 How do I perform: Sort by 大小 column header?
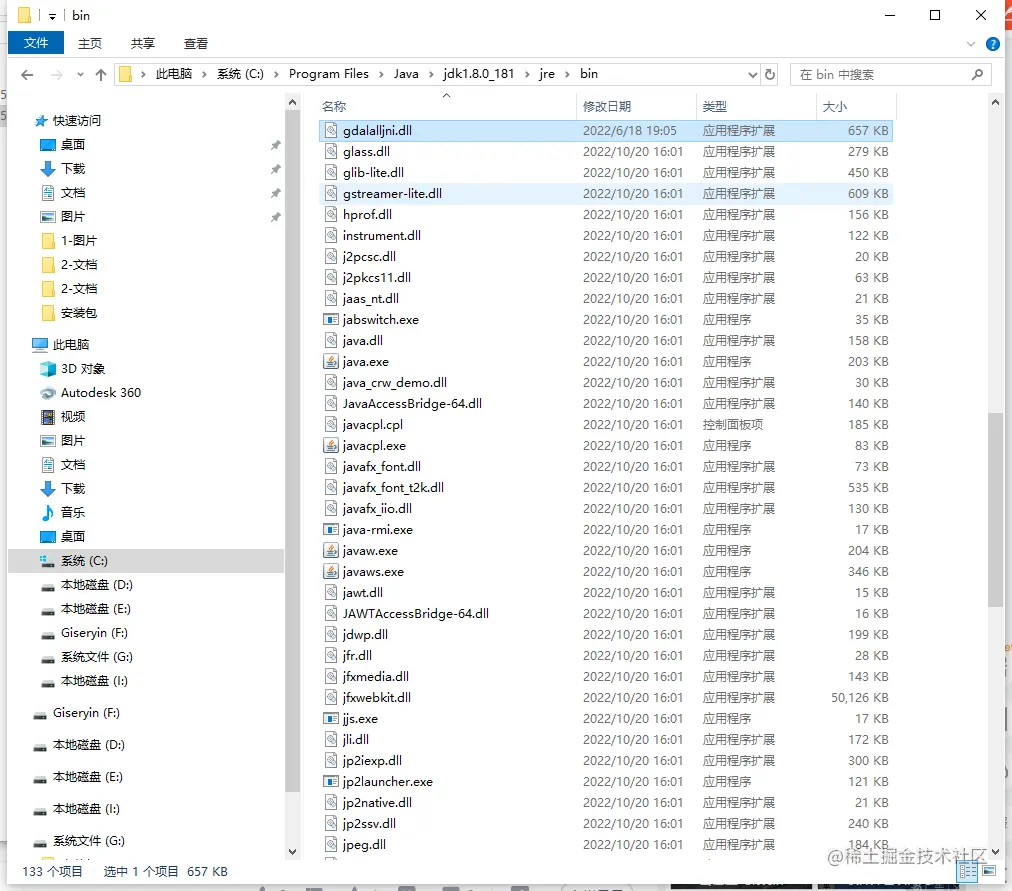(x=856, y=106)
